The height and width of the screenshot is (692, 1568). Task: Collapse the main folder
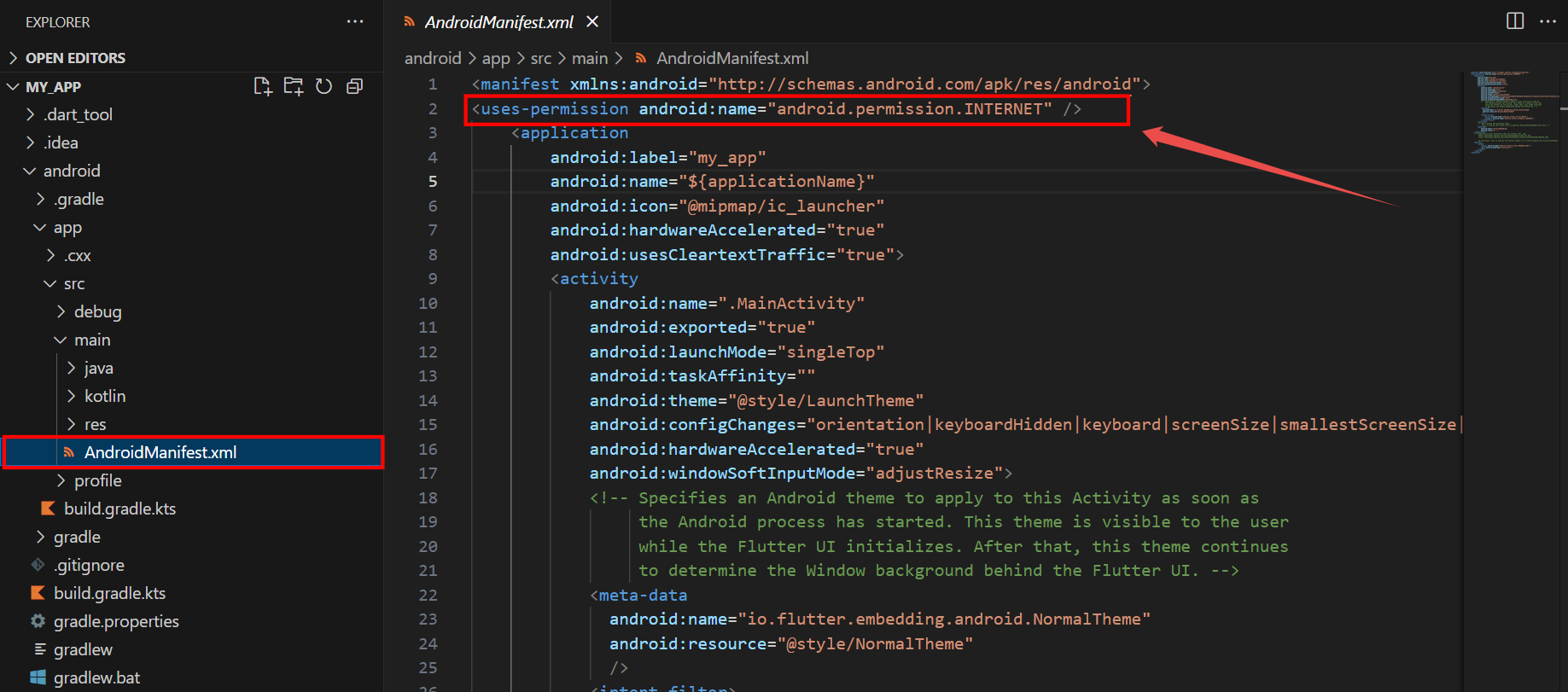coord(61,340)
